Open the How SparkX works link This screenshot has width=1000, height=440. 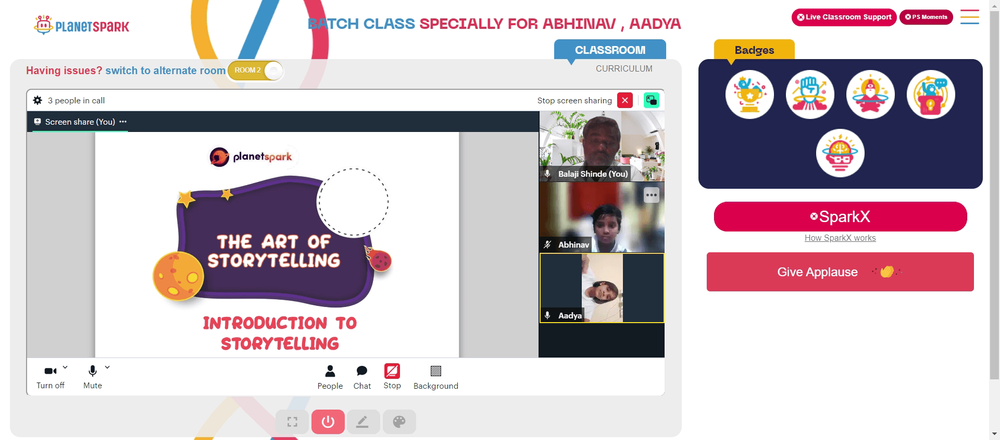(840, 238)
